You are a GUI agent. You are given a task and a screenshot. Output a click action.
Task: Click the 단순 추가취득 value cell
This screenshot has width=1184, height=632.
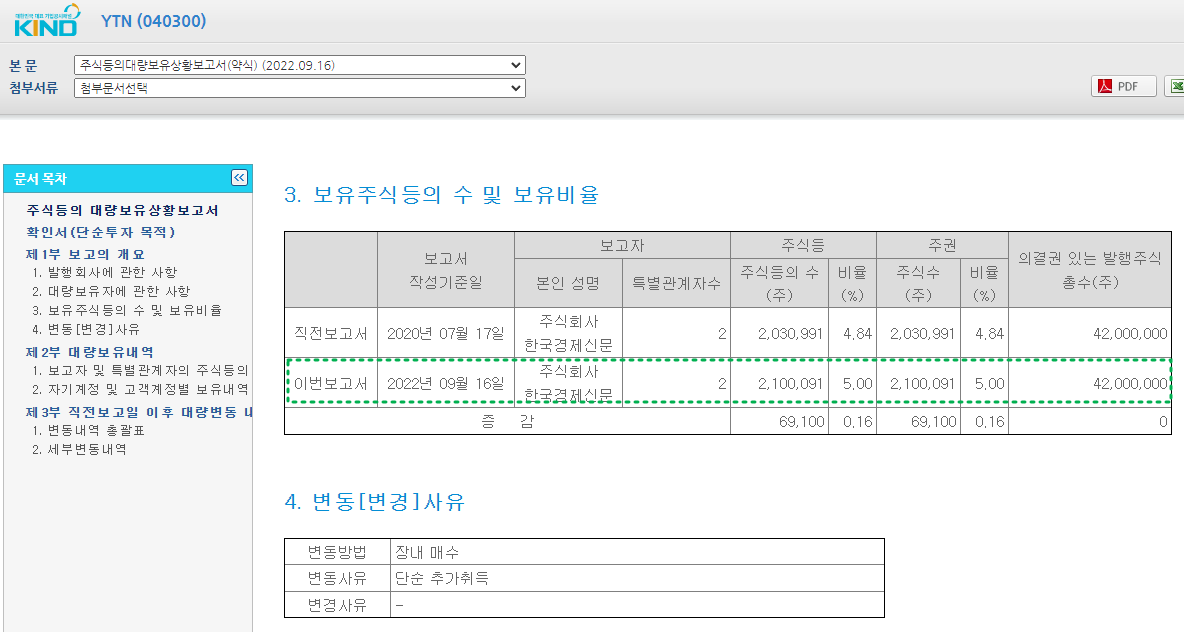[x=637, y=578]
